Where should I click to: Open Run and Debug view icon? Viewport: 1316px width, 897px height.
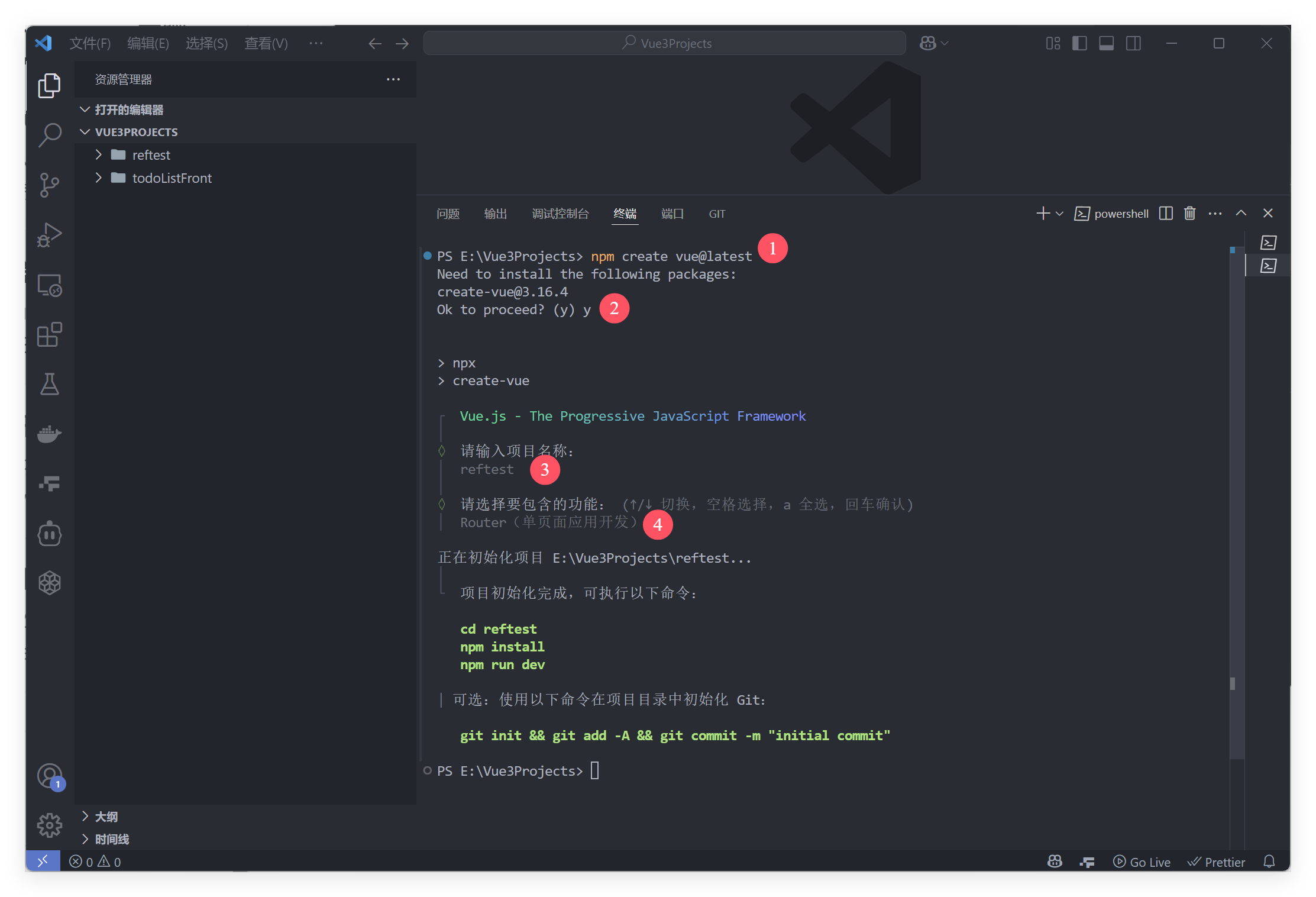tap(49, 235)
